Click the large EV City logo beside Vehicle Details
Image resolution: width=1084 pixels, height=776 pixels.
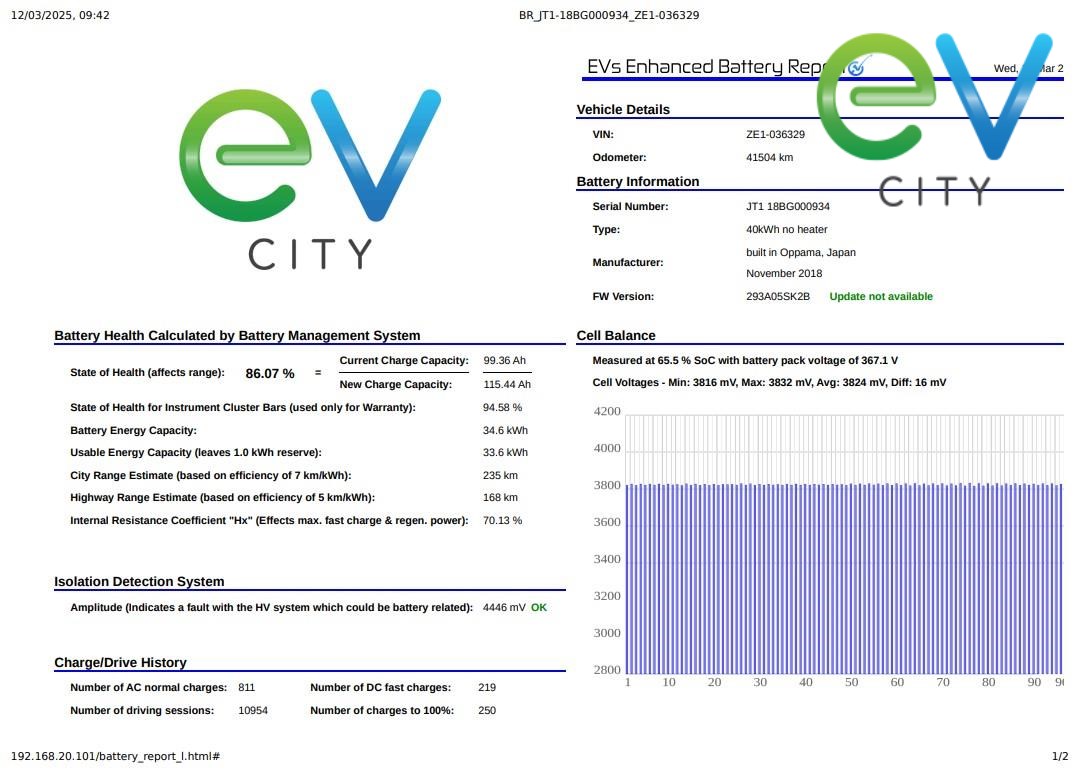click(x=935, y=119)
